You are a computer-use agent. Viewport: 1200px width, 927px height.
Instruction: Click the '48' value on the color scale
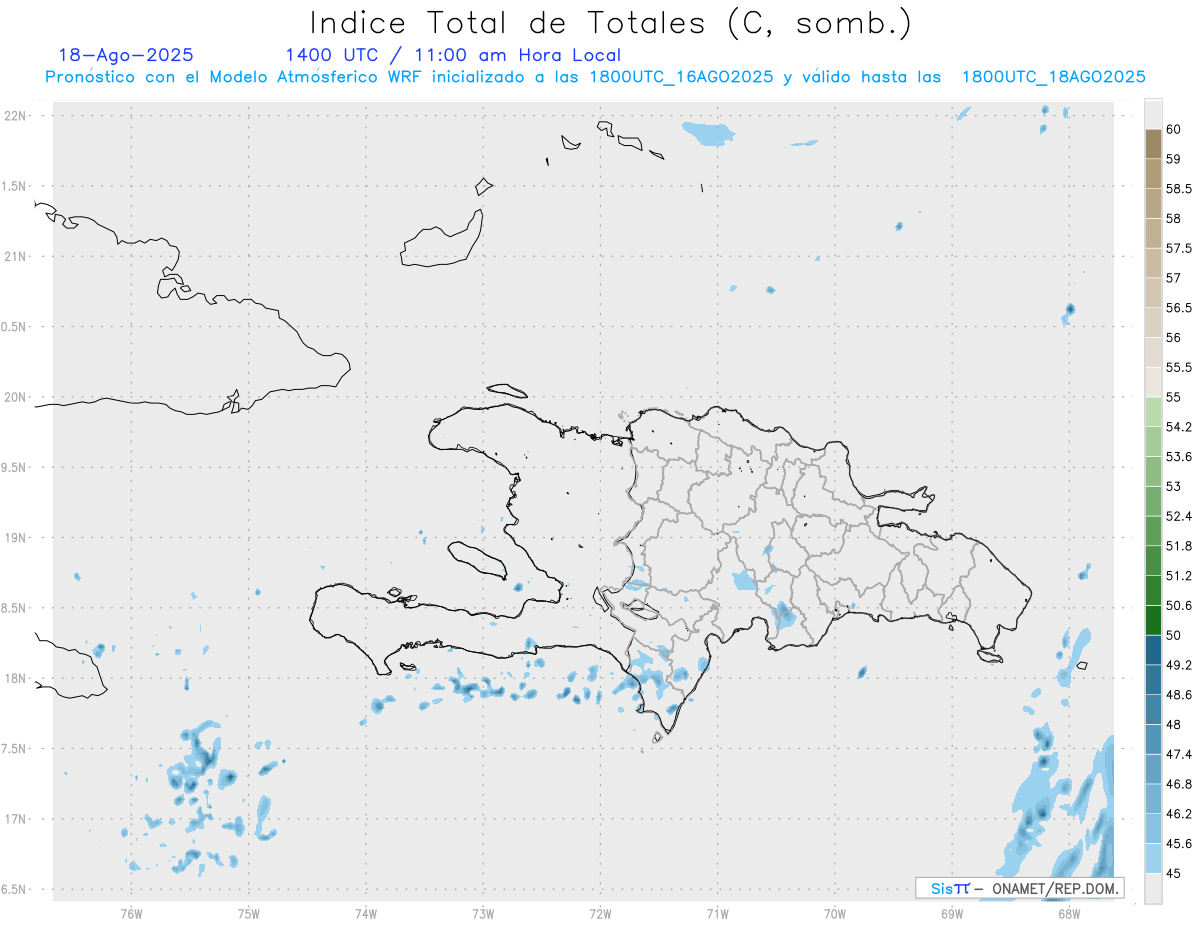click(x=1174, y=724)
